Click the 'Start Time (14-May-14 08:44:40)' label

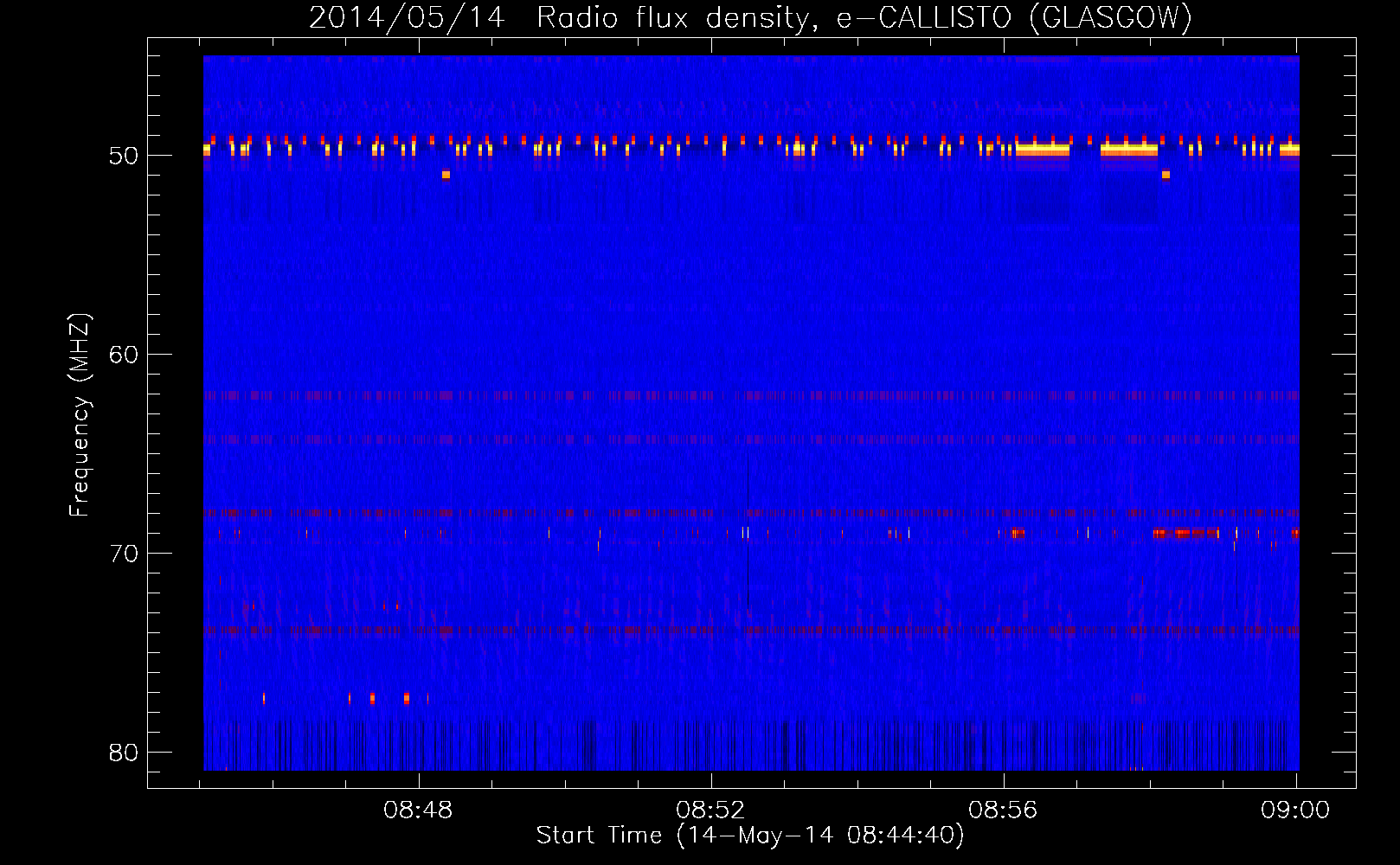click(750, 836)
